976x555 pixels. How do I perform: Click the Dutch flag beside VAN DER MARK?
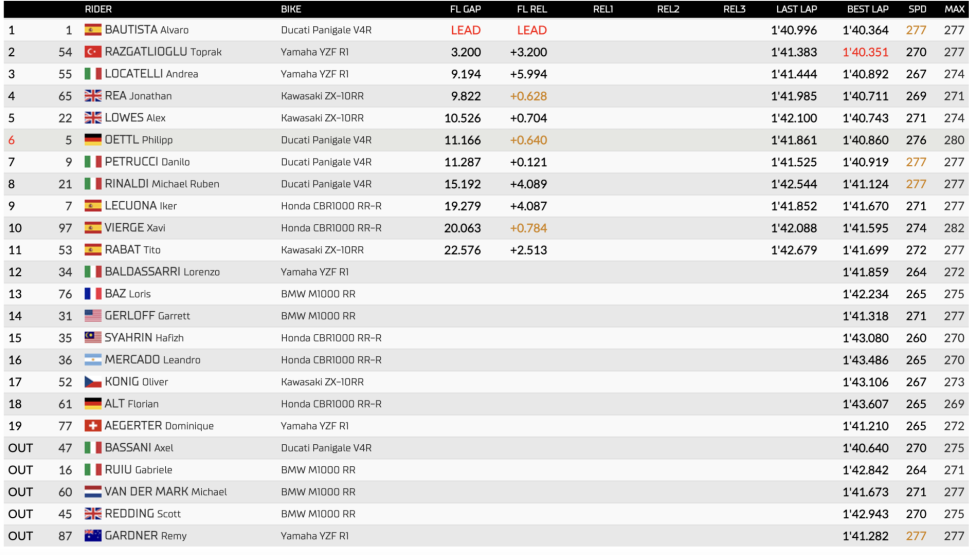[x=93, y=492]
